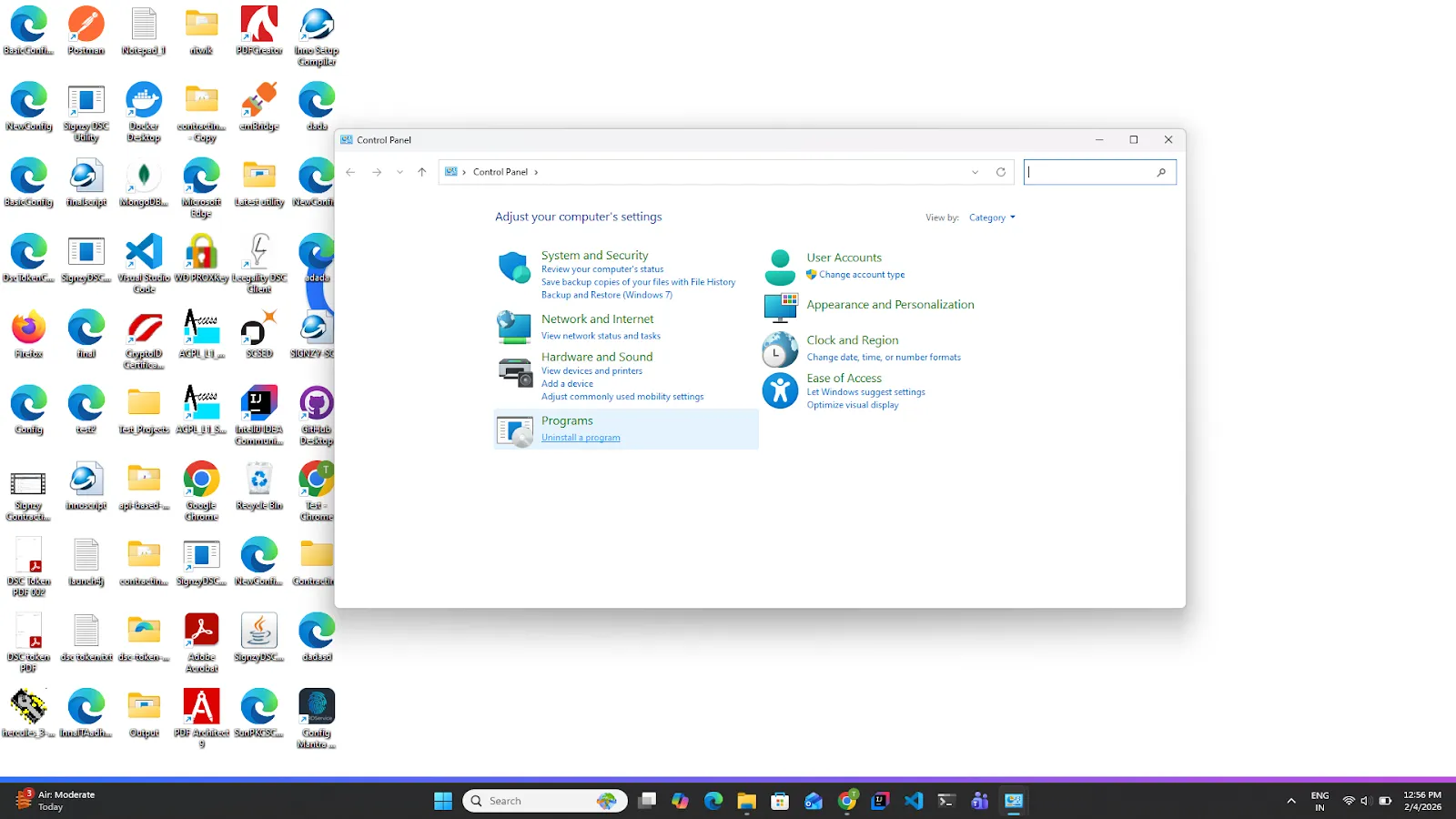Click View network status and tasks
1456x819 pixels.
[601, 336]
